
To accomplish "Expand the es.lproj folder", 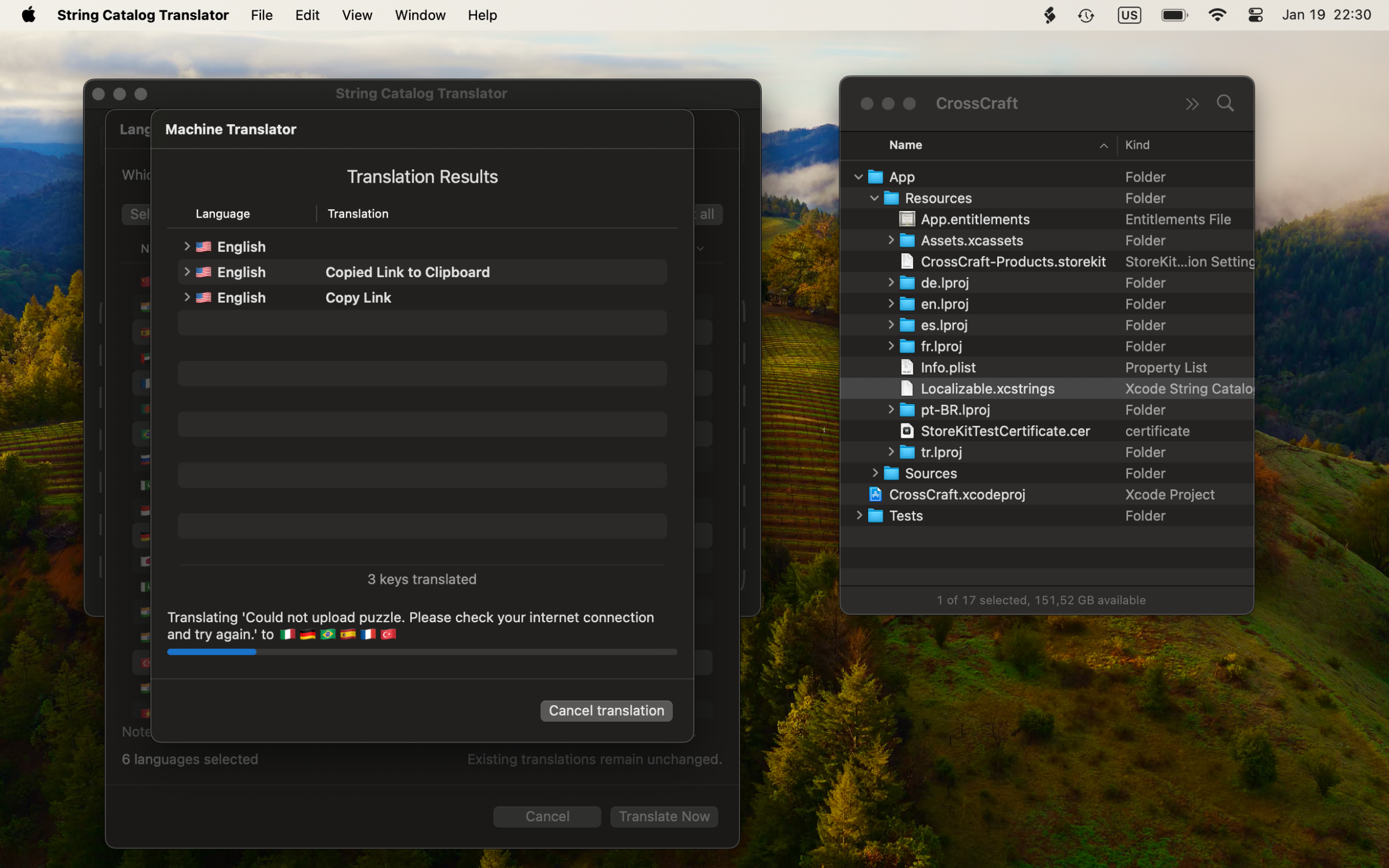I will coord(891,325).
